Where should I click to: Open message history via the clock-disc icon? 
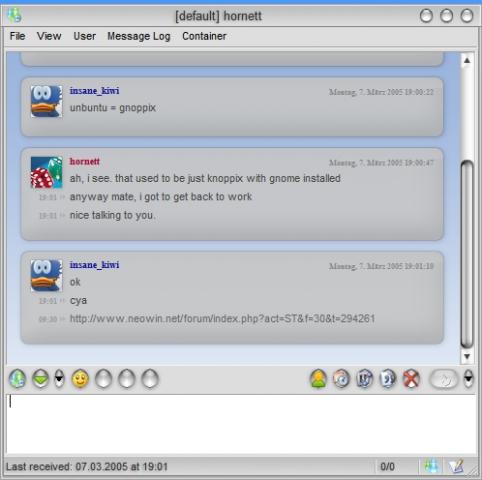(x=342, y=379)
